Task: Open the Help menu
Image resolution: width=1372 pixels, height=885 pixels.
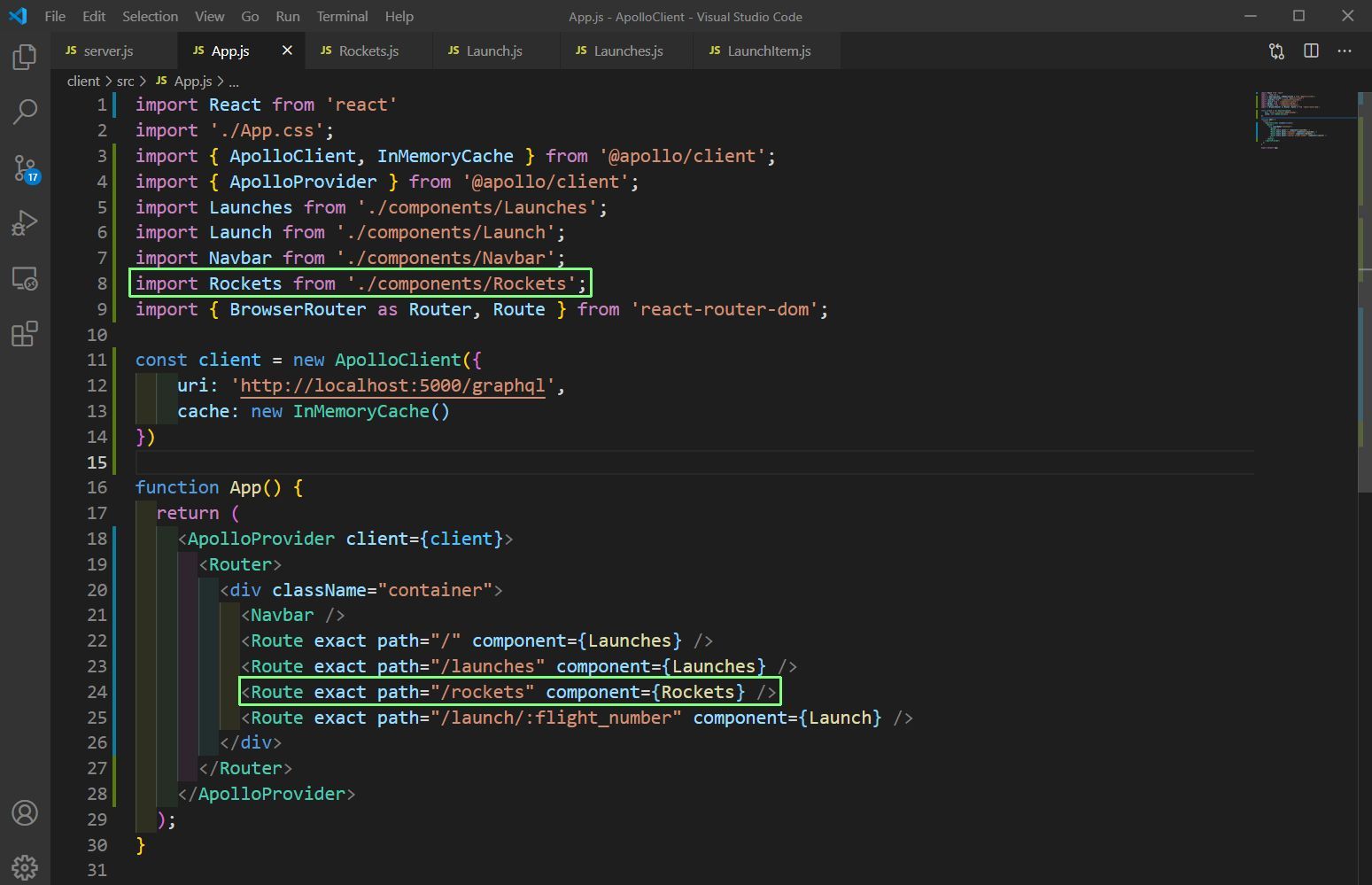Action: pos(399,16)
